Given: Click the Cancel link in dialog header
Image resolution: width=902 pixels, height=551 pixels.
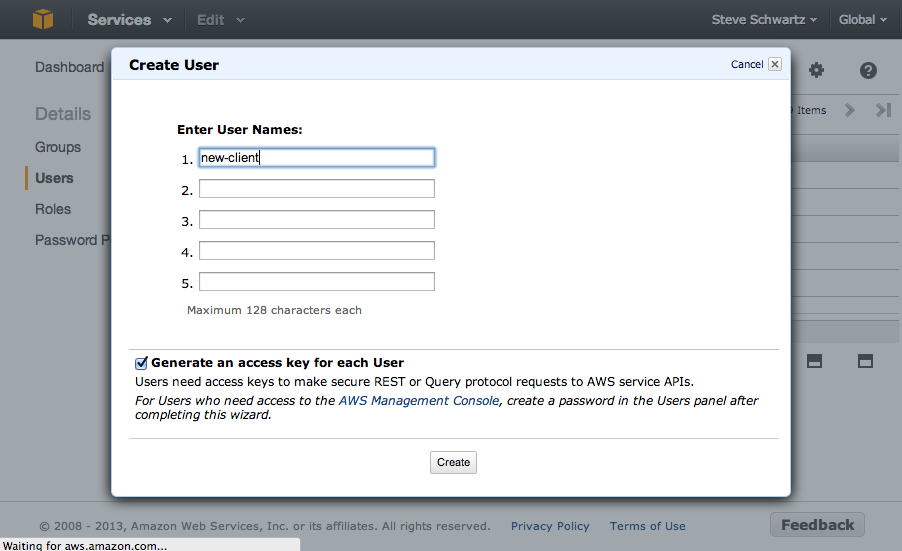Looking at the screenshot, I should coord(747,64).
